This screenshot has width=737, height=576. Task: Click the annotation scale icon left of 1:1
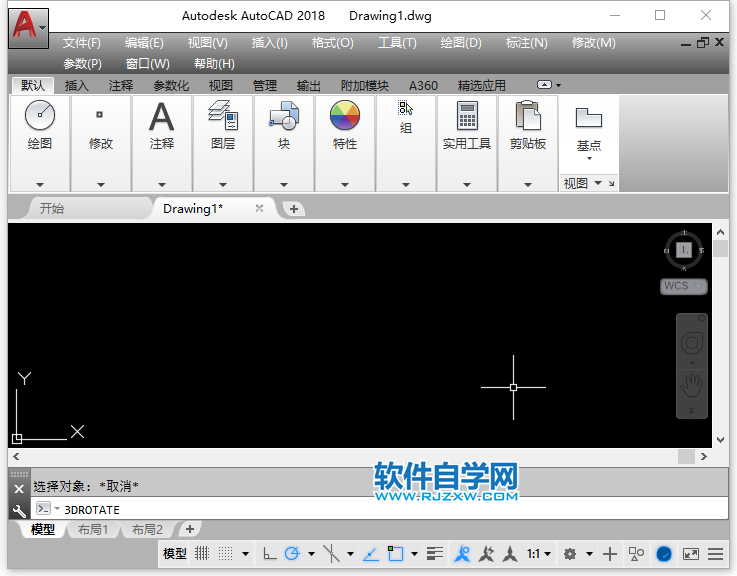(510, 554)
